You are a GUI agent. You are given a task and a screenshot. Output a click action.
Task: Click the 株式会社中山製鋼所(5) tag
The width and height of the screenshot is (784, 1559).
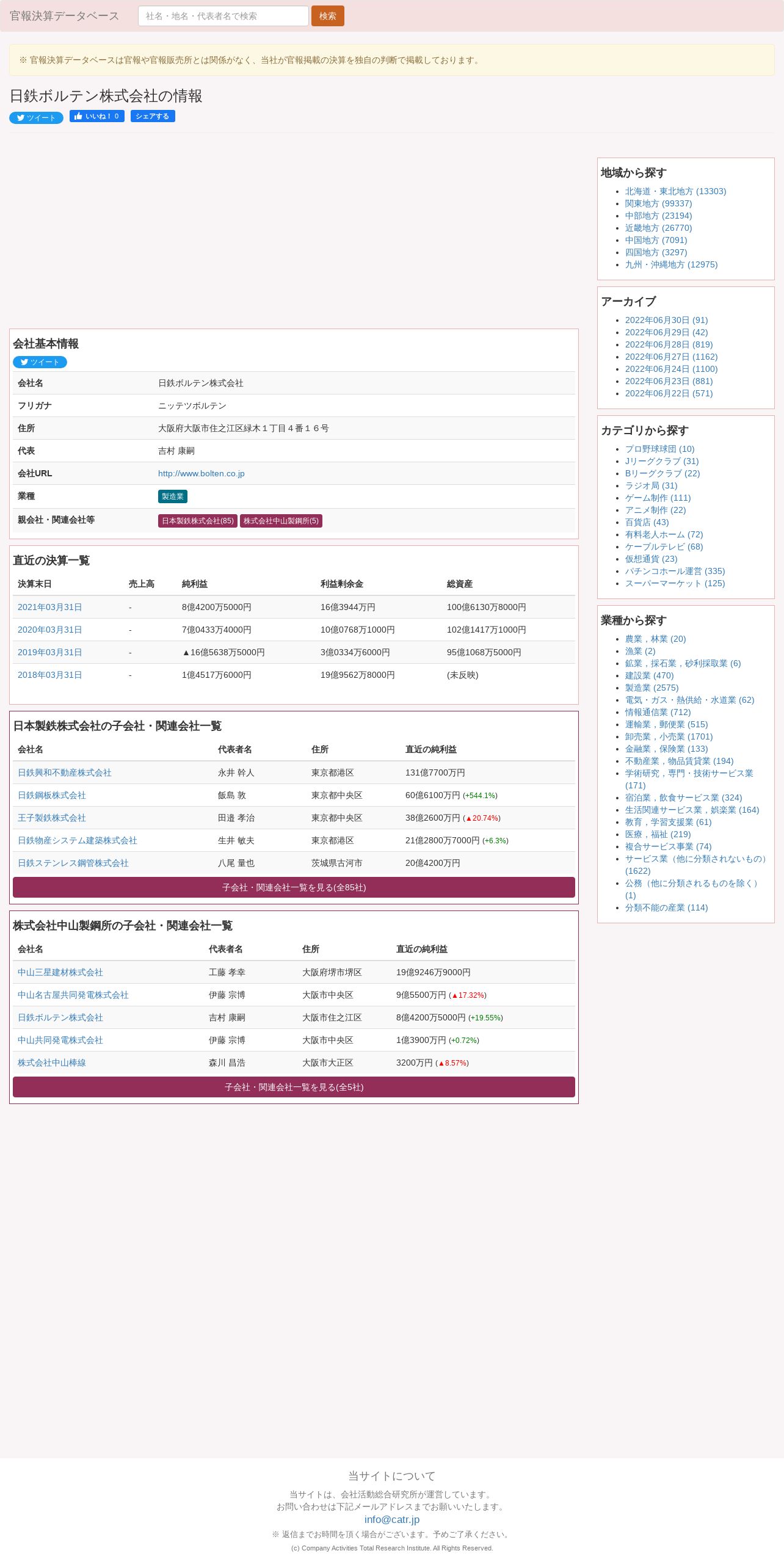pos(281,521)
